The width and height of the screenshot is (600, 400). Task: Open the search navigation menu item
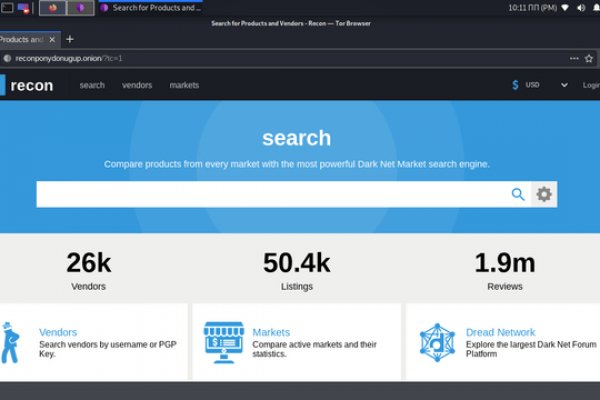(92, 85)
